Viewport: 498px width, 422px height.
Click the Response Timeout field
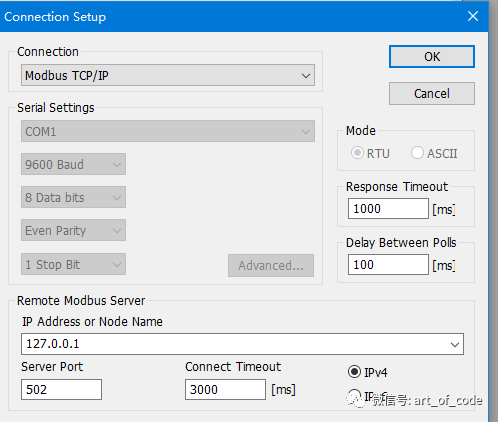[x=388, y=209]
